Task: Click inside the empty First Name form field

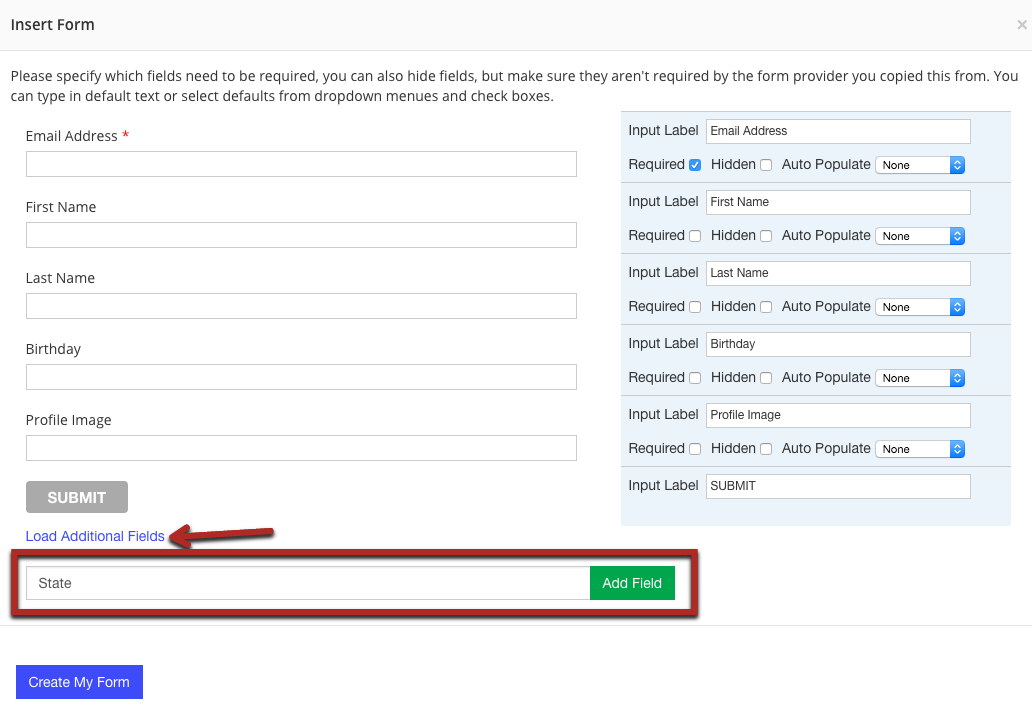Action: 300,235
